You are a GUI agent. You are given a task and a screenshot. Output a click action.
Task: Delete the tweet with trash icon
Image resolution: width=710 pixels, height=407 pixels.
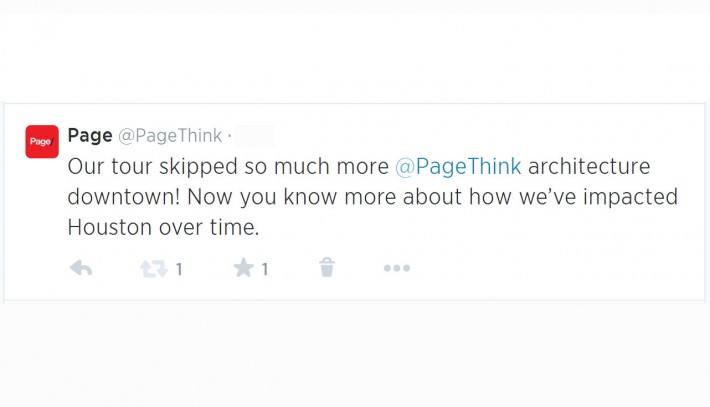coord(327,267)
